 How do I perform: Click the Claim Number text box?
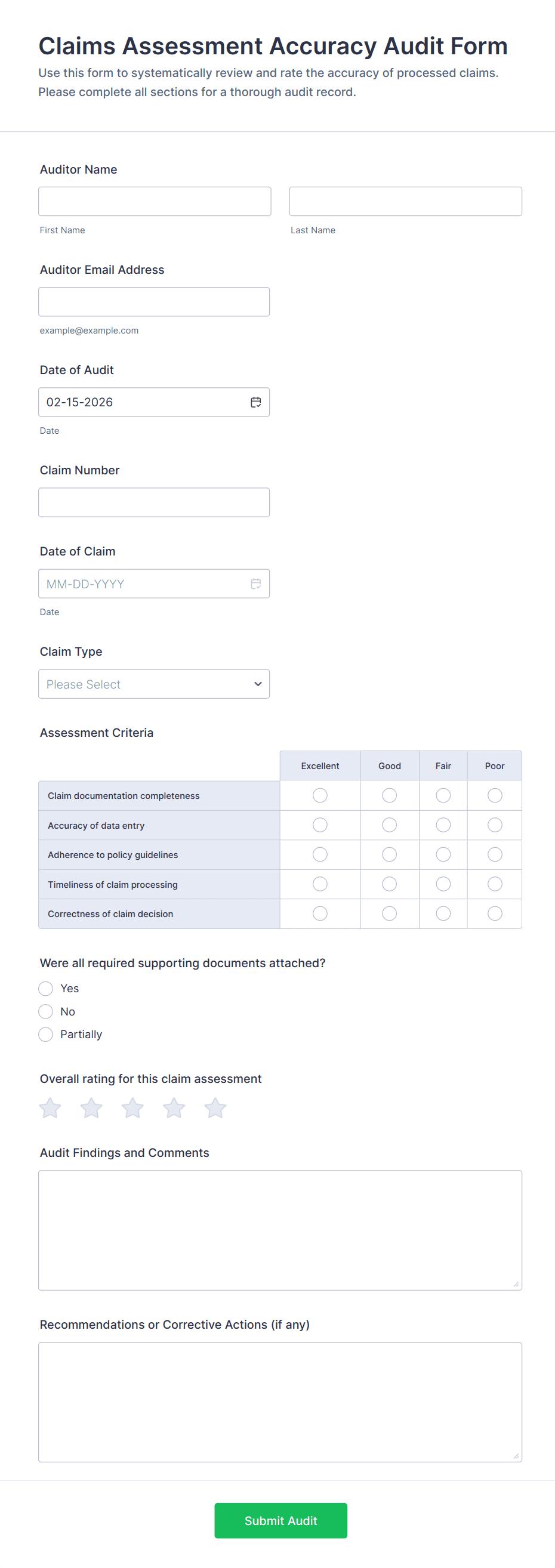(153, 503)
